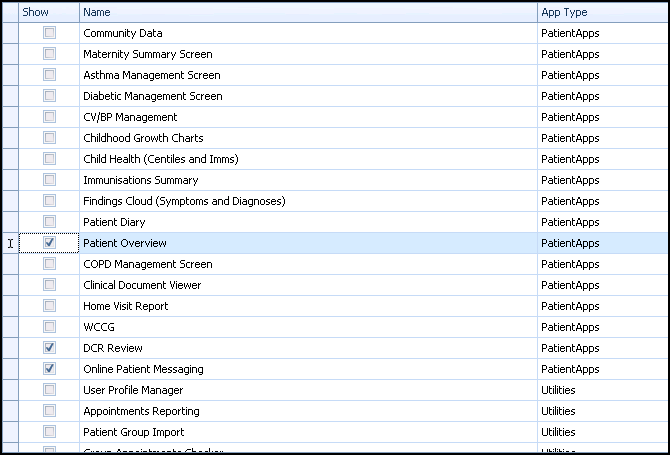Select the Home Visit Report row
Image resolution: width=670 pixels, height=455 pixels.
[x=125, y=306]
